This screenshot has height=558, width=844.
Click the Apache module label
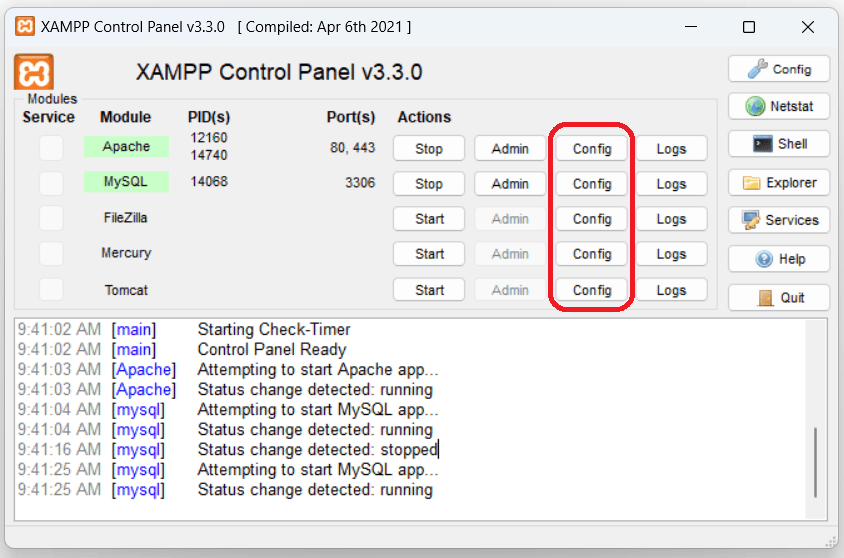click(126, 146)
